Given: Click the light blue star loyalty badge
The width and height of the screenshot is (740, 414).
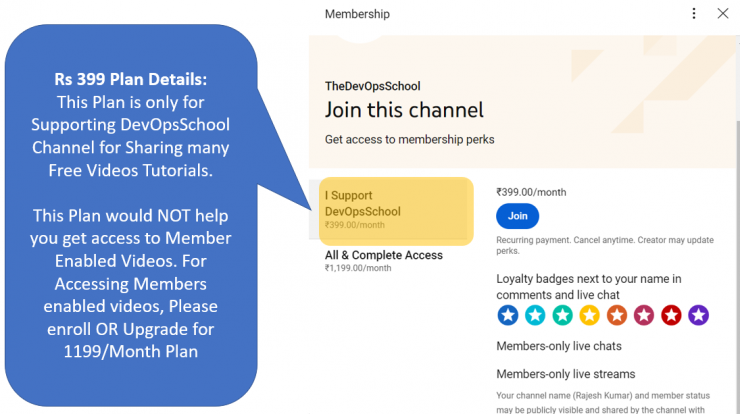Looking at the screenshot, I should (535, 315).
